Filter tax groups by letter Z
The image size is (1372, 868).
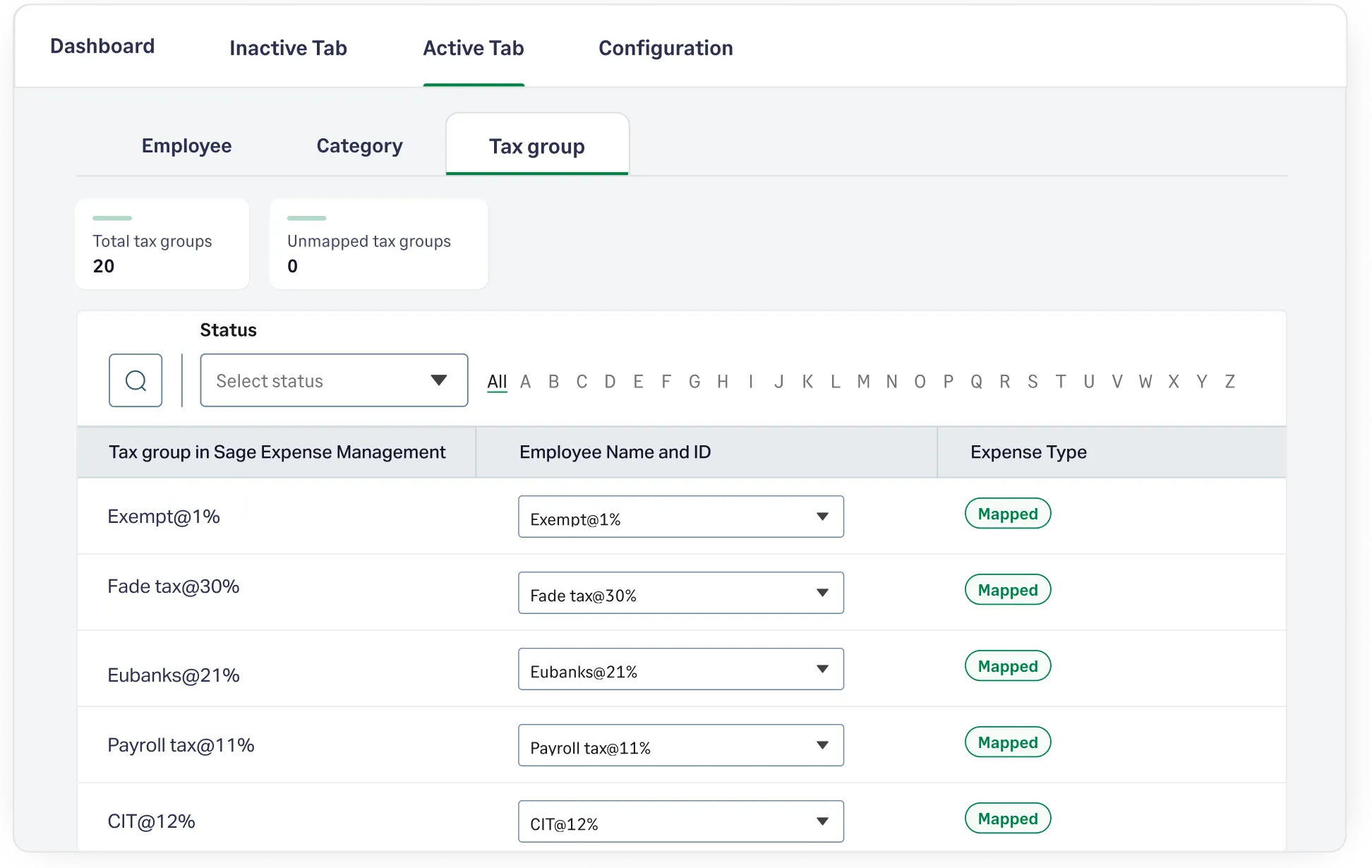(x=1229, y=382)
